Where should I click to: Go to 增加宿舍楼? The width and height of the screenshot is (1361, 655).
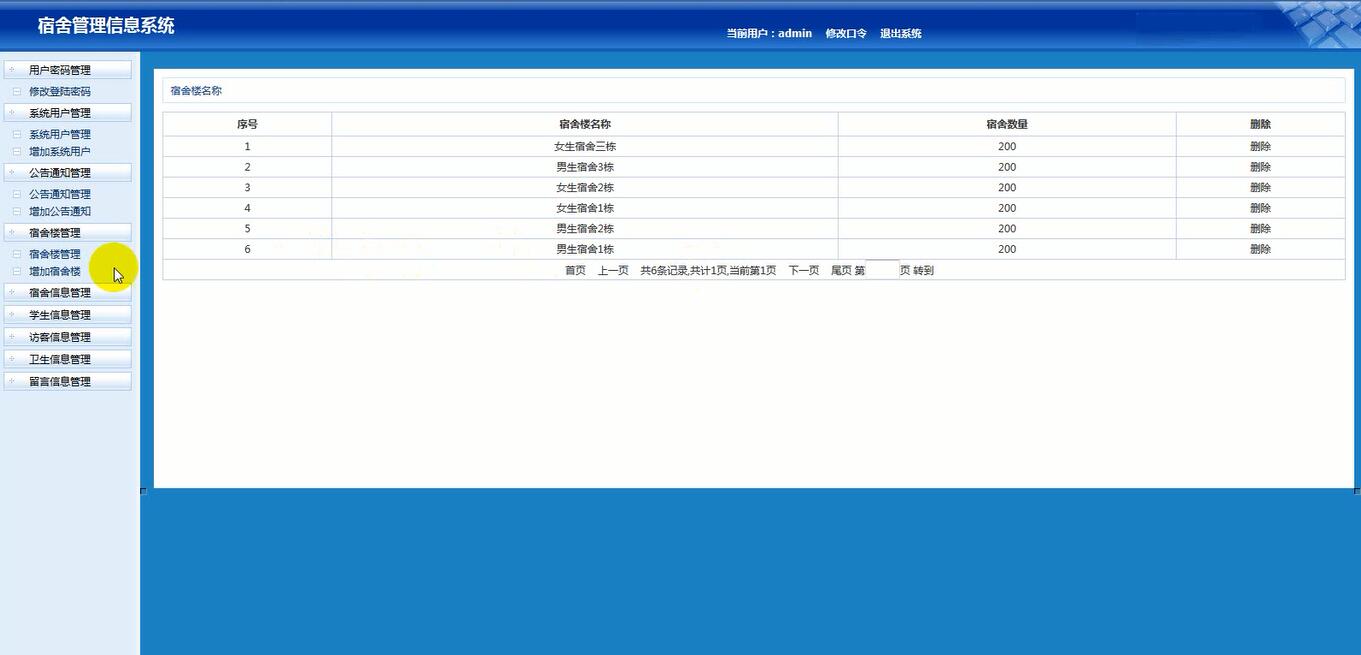pos(55,272)
